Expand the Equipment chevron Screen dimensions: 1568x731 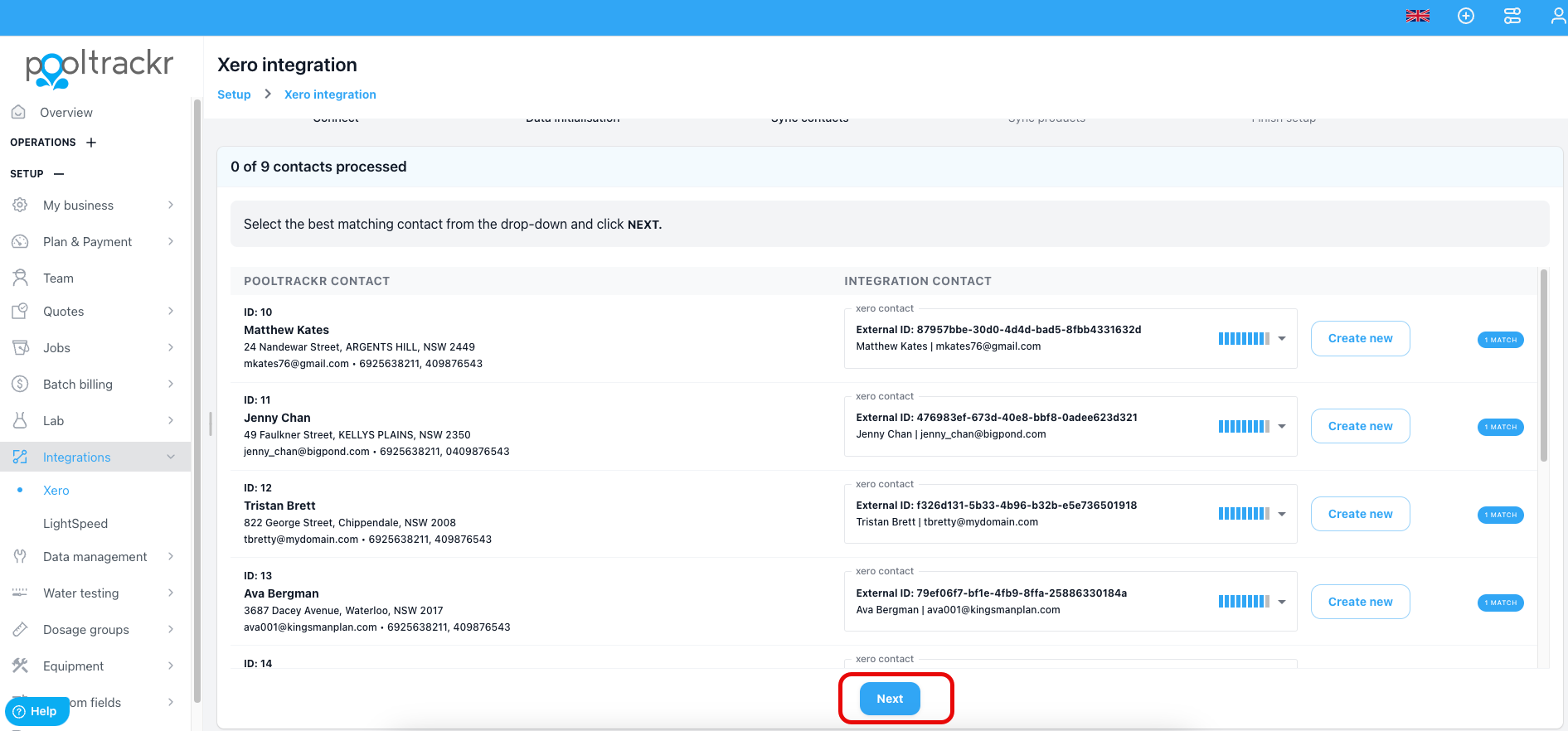point(171,666)
